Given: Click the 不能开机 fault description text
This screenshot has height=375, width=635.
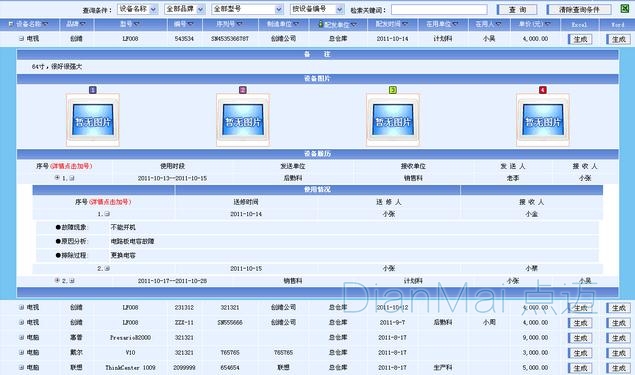Looking at the screenshot, I should click(x=123, y=227).
